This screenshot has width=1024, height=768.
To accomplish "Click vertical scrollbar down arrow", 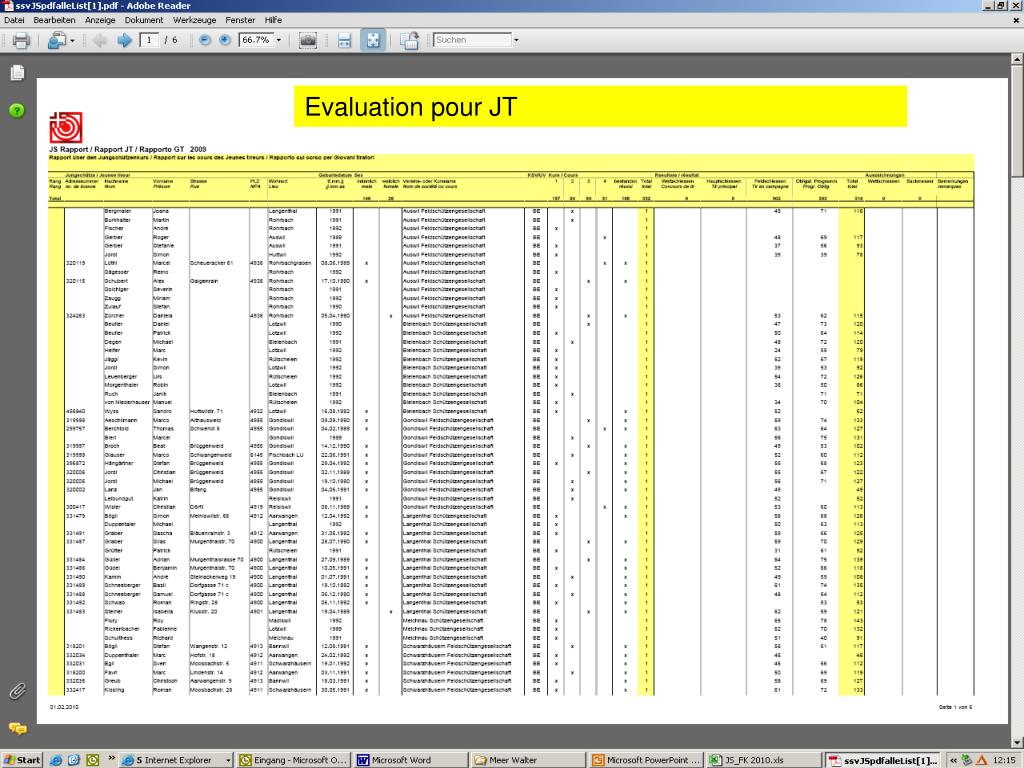I will point(1017,742).
